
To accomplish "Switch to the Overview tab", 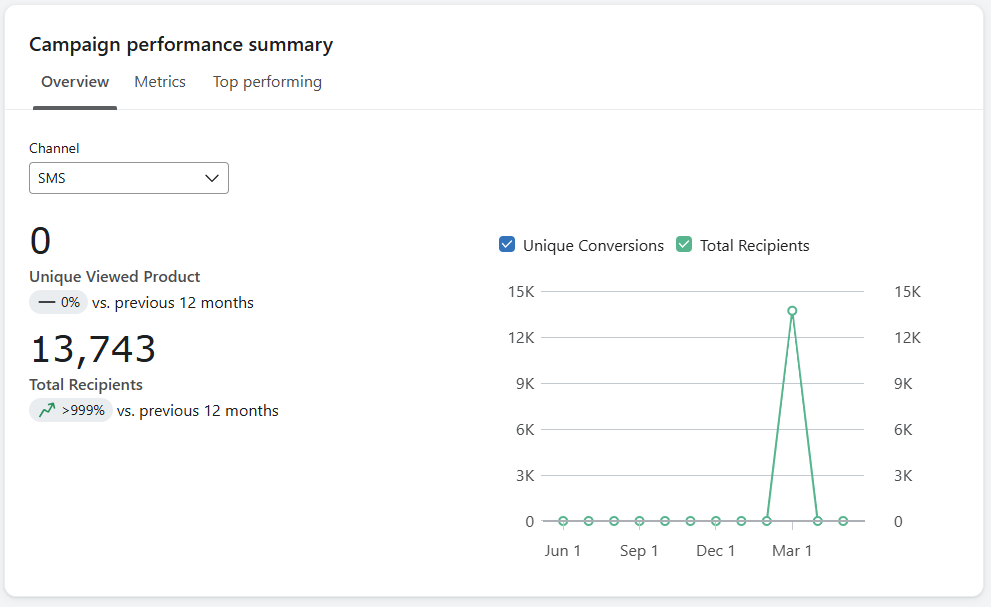I will [x=75, y=82].
